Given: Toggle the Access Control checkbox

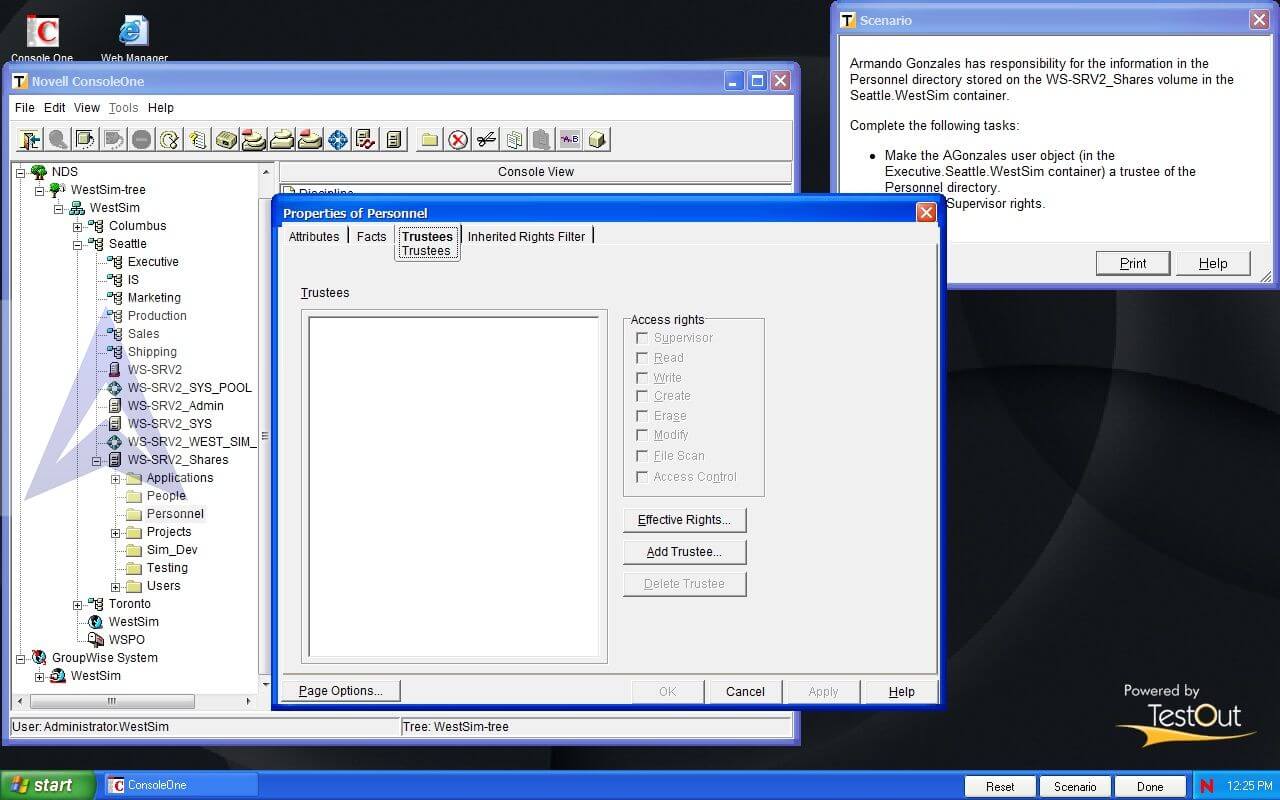Looking at the screenshot, I should tap(642, 477).
